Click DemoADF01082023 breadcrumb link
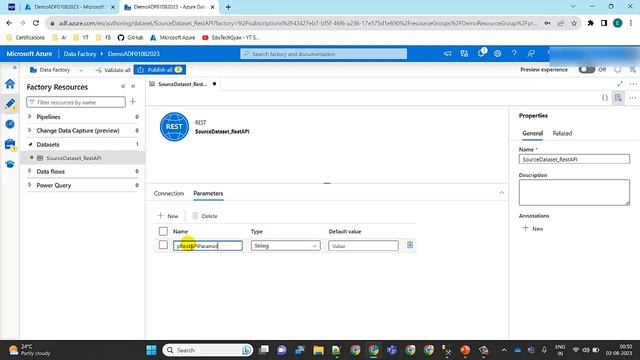 (133, 54)
